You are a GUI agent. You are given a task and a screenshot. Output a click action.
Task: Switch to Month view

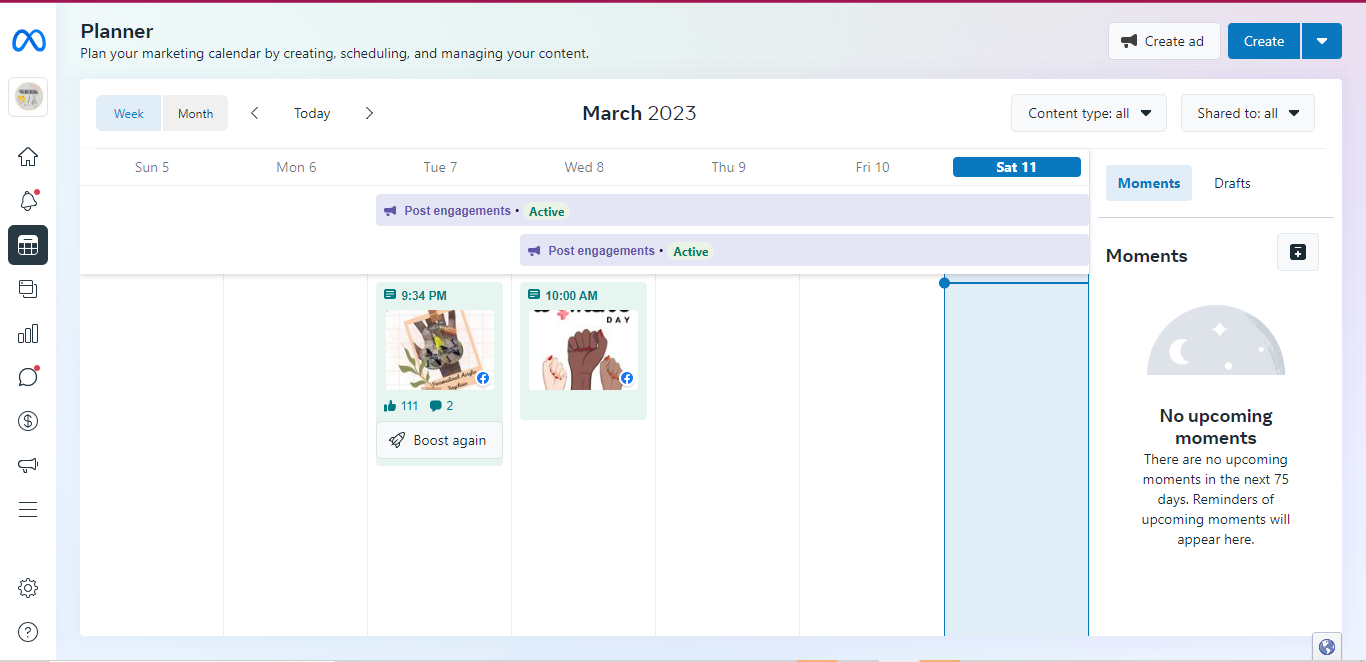click(195, 113)
